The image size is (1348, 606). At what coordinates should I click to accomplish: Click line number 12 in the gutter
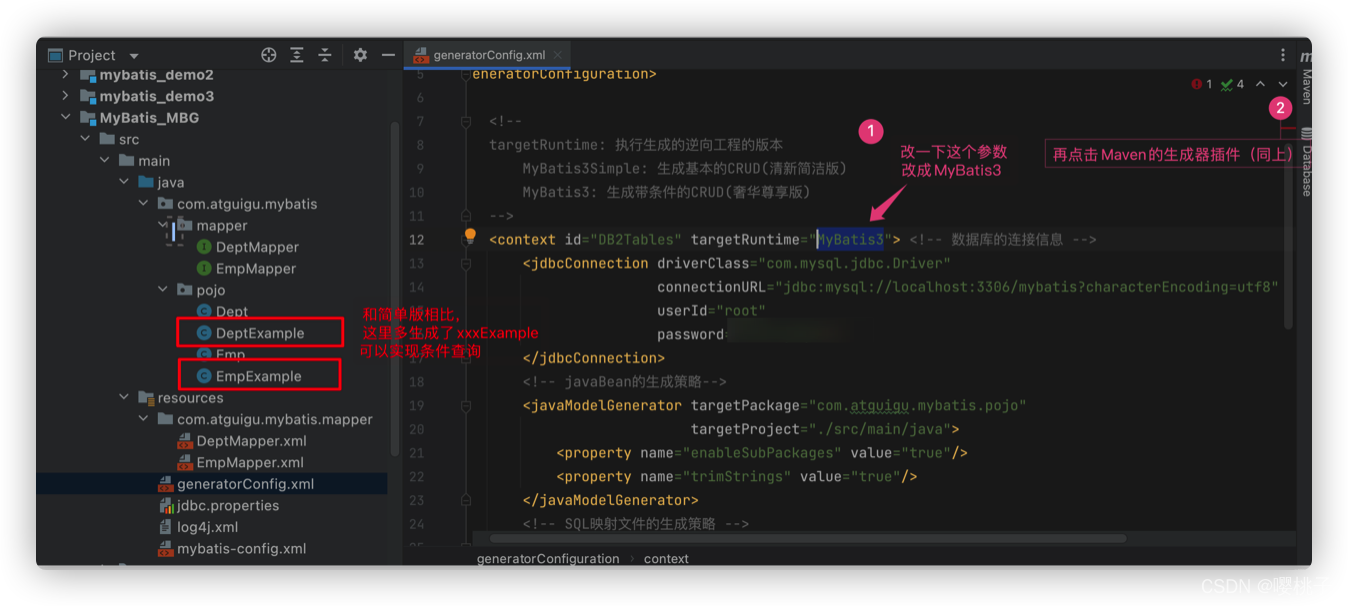416,239
